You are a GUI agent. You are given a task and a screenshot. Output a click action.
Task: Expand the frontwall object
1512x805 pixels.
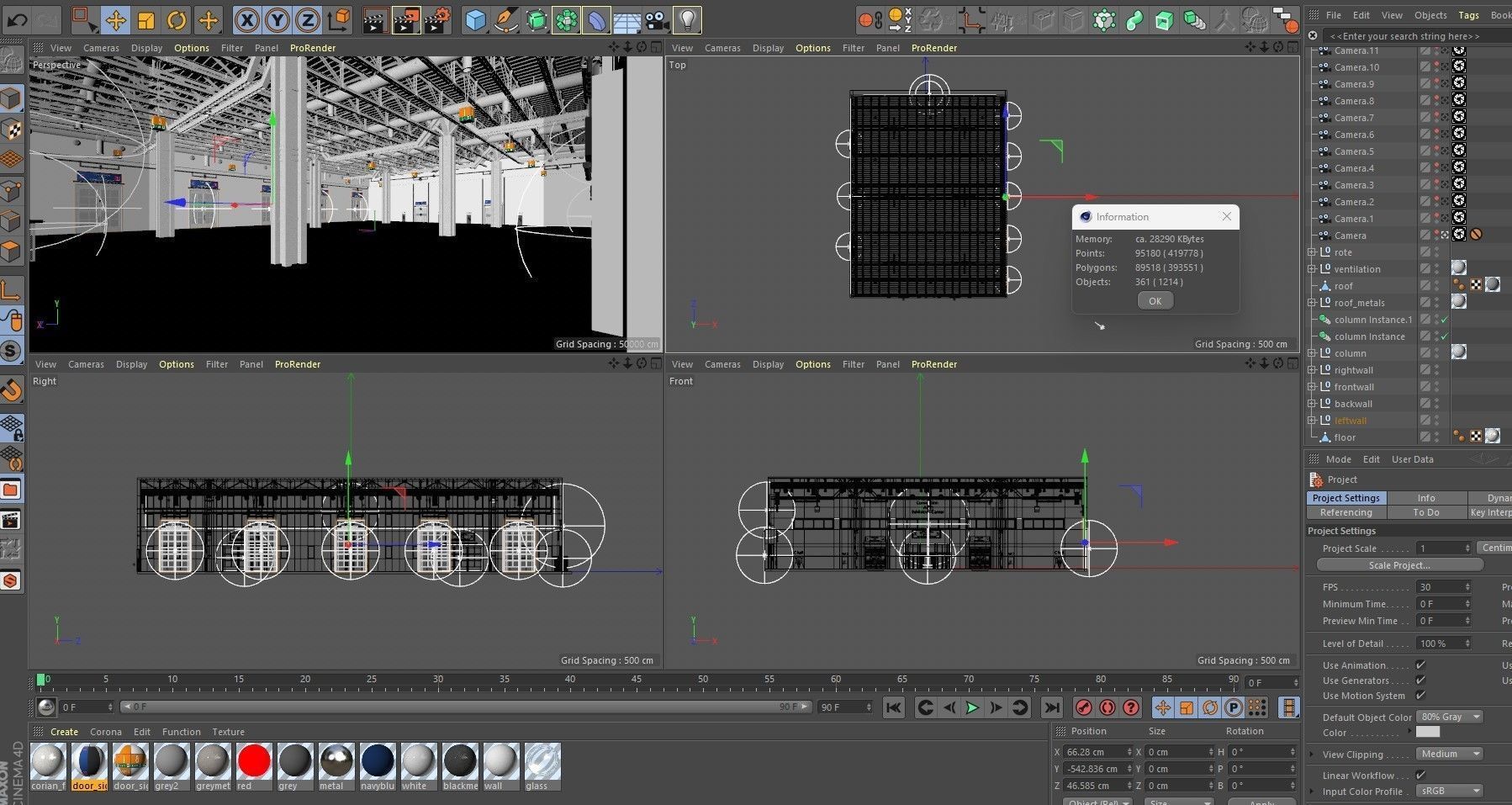click(x=1311, y=387)
